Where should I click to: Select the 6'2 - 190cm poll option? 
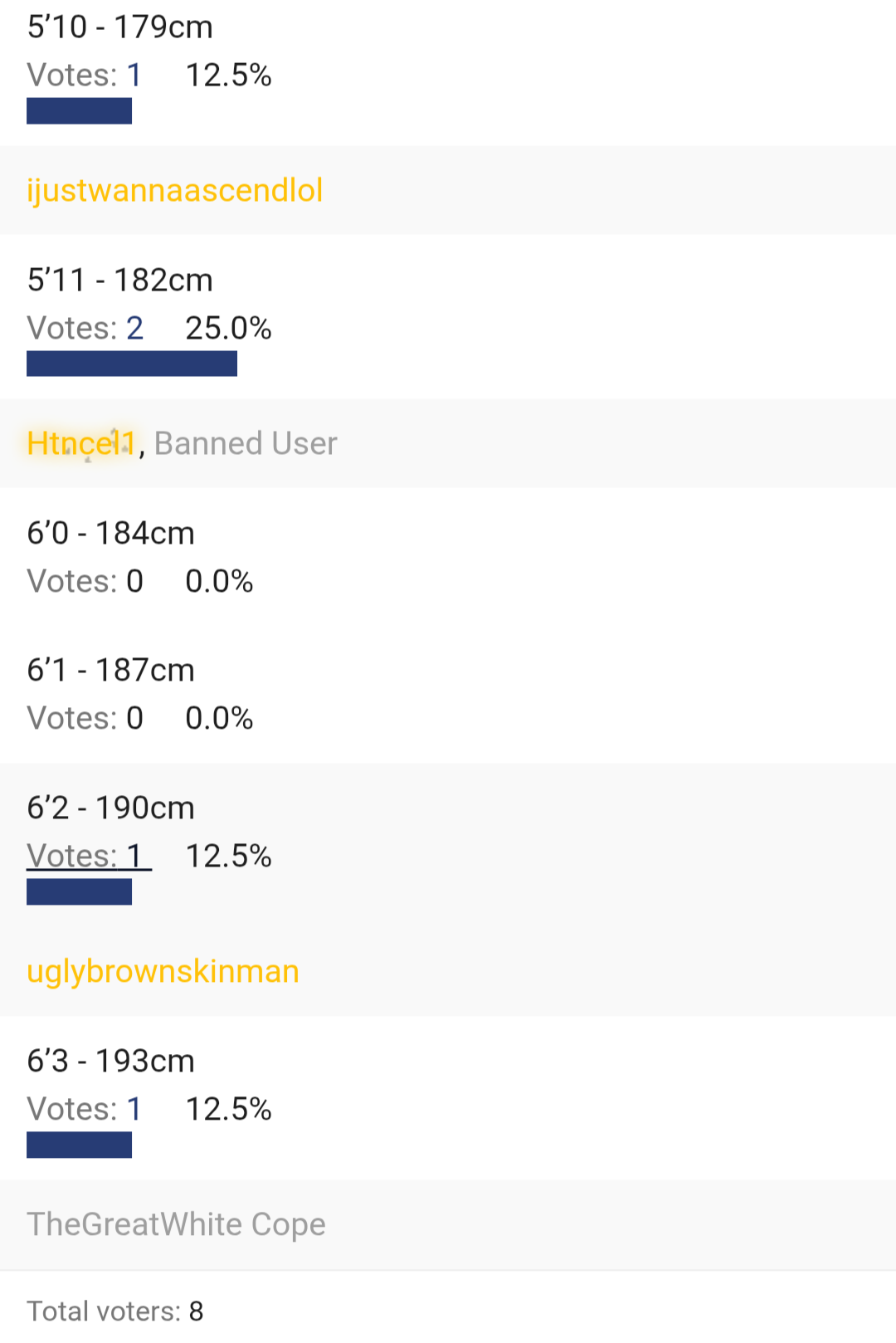point(111,808)
